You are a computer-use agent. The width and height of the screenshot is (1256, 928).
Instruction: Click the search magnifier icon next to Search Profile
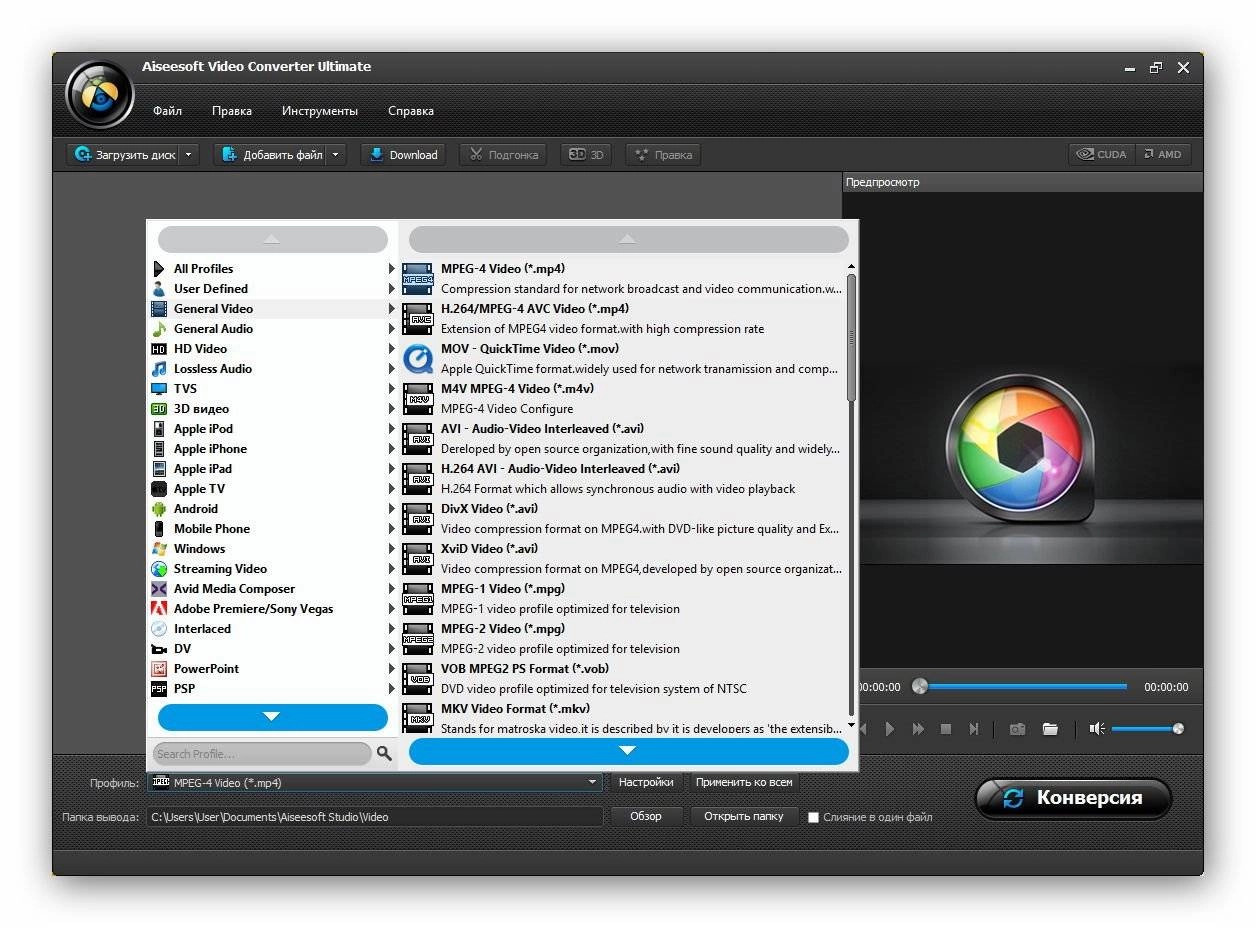coord(385,753)
